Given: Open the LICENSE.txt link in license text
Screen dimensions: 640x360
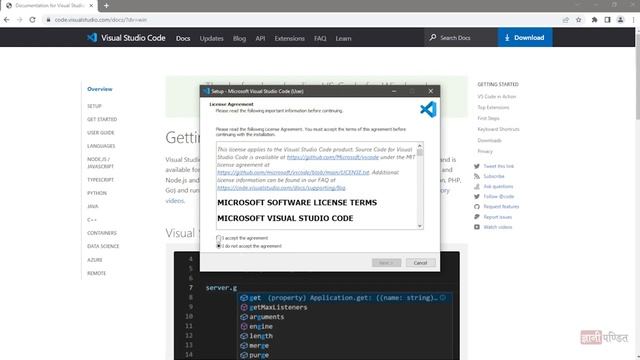Looking at the screenshot, I should pos(293,172).
